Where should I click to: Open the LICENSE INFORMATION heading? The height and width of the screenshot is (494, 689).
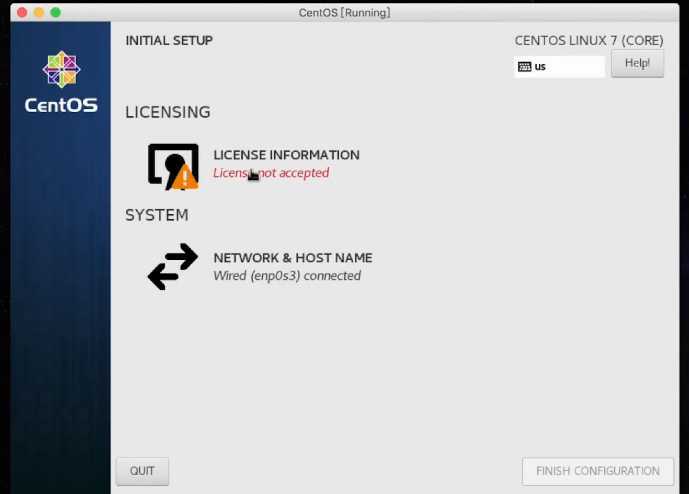coord(286,155)
